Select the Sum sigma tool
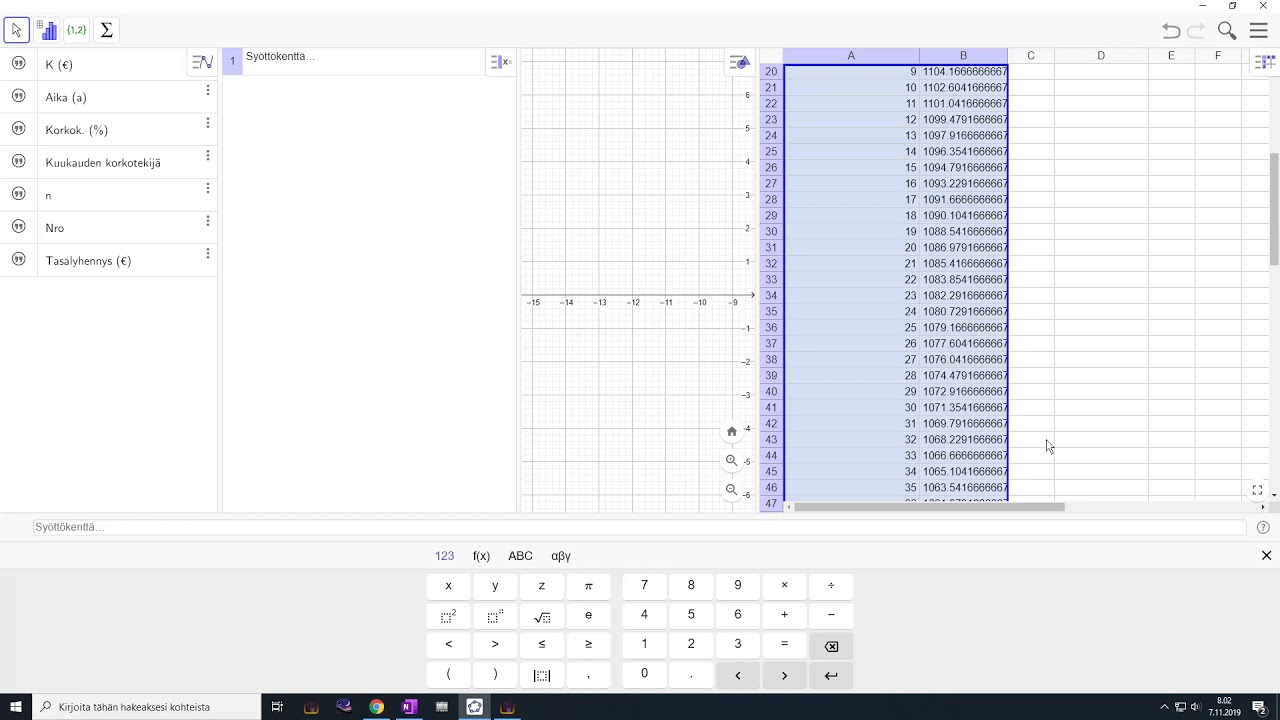 pyautogui.click(x=106, y=30)
